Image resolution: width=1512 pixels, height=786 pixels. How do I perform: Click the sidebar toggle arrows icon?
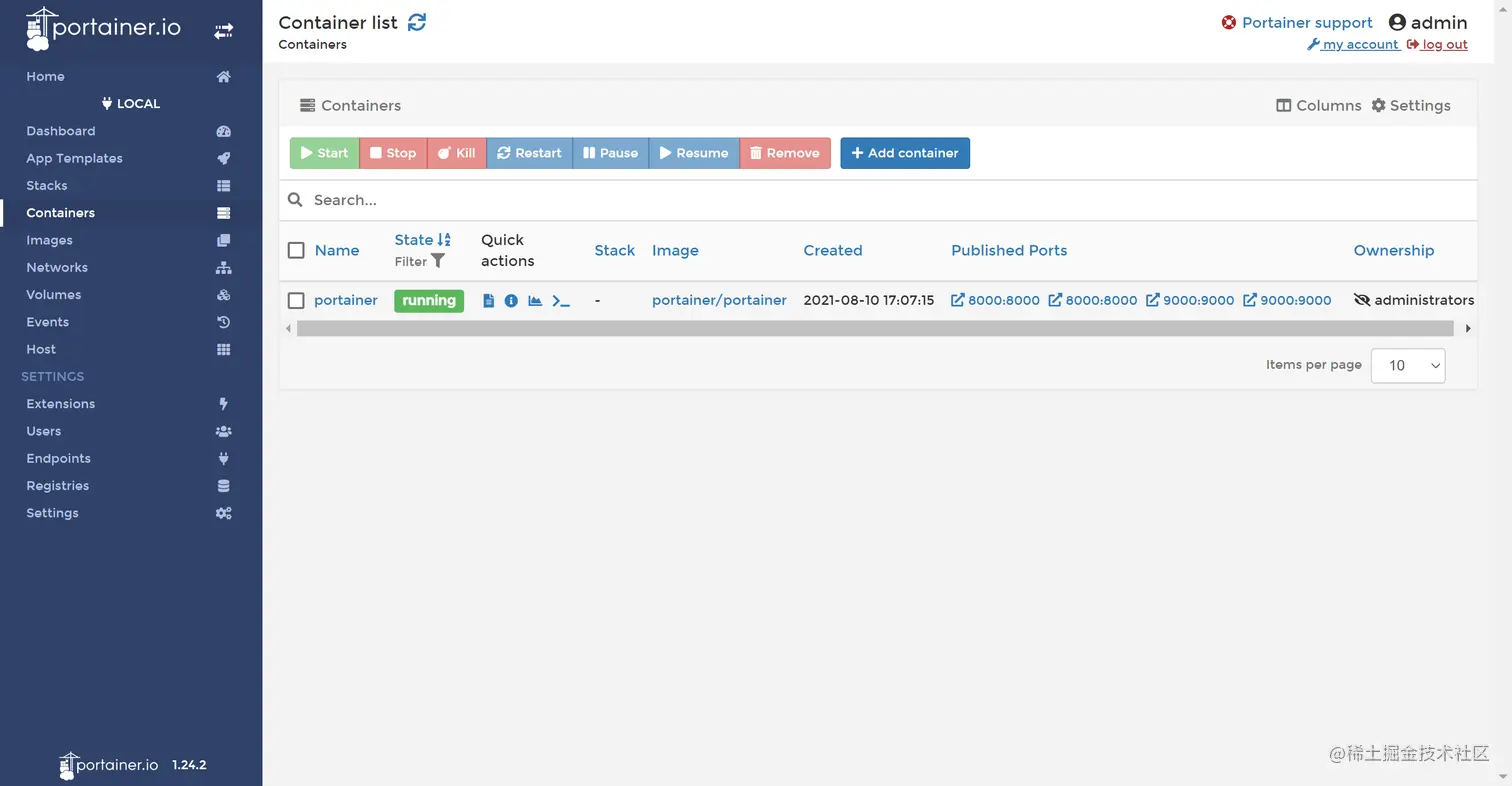tap(223, 32)
